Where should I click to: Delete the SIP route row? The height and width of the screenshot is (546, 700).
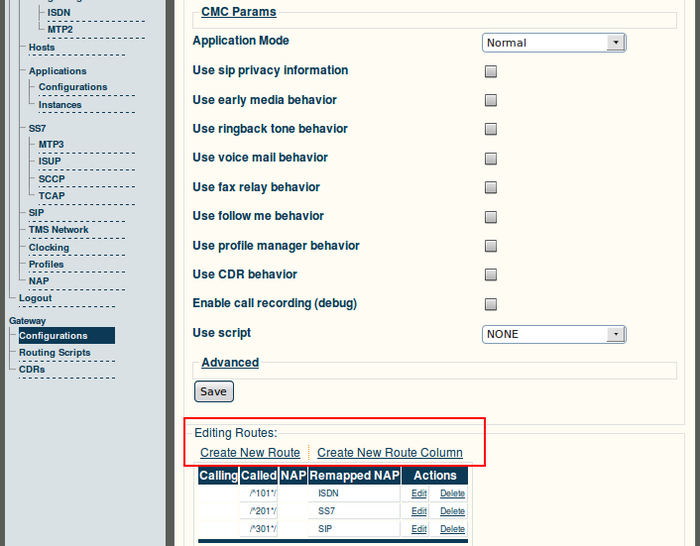pyautogui.click(x=452, y=529)
